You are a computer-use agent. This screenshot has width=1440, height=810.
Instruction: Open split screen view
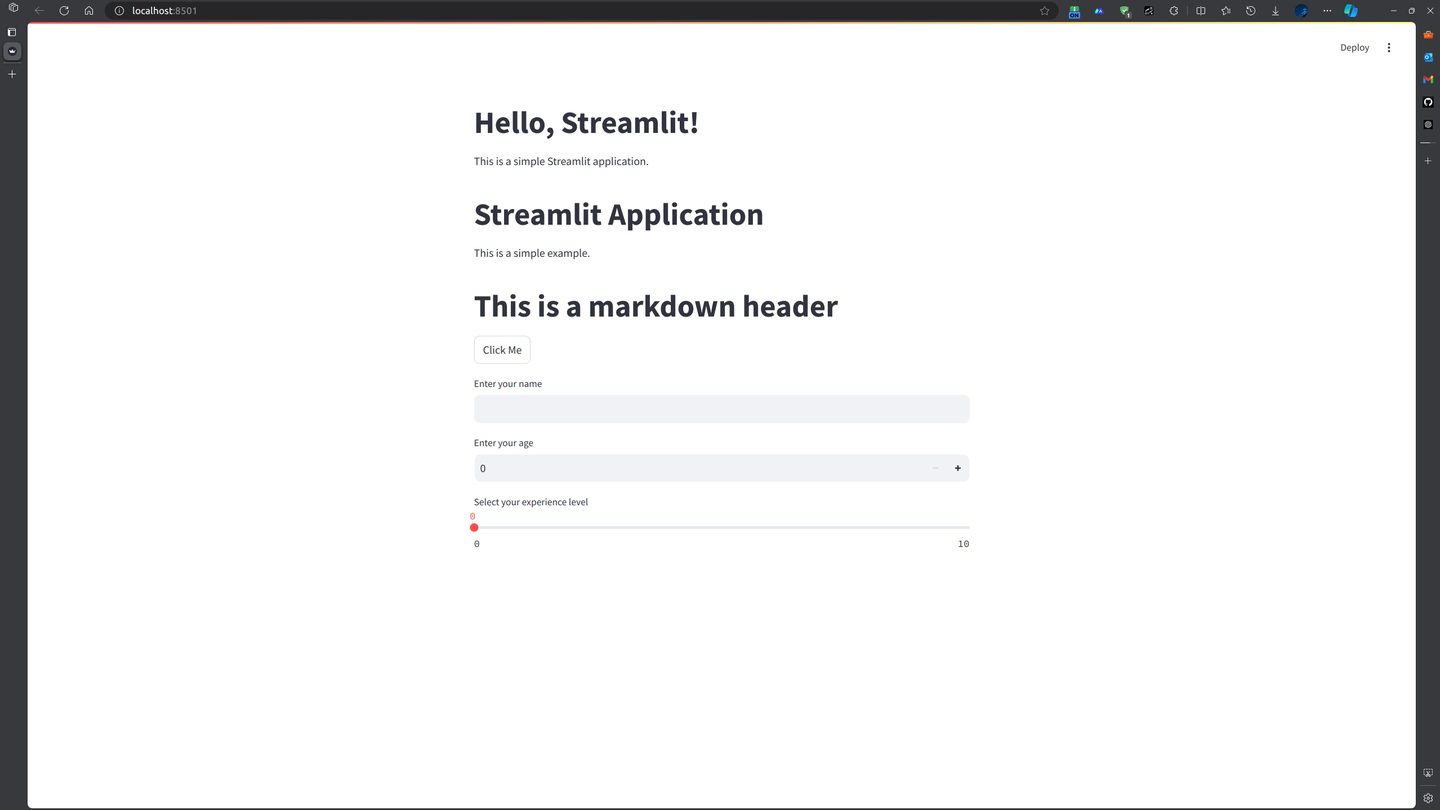[x=1201, y=10]
